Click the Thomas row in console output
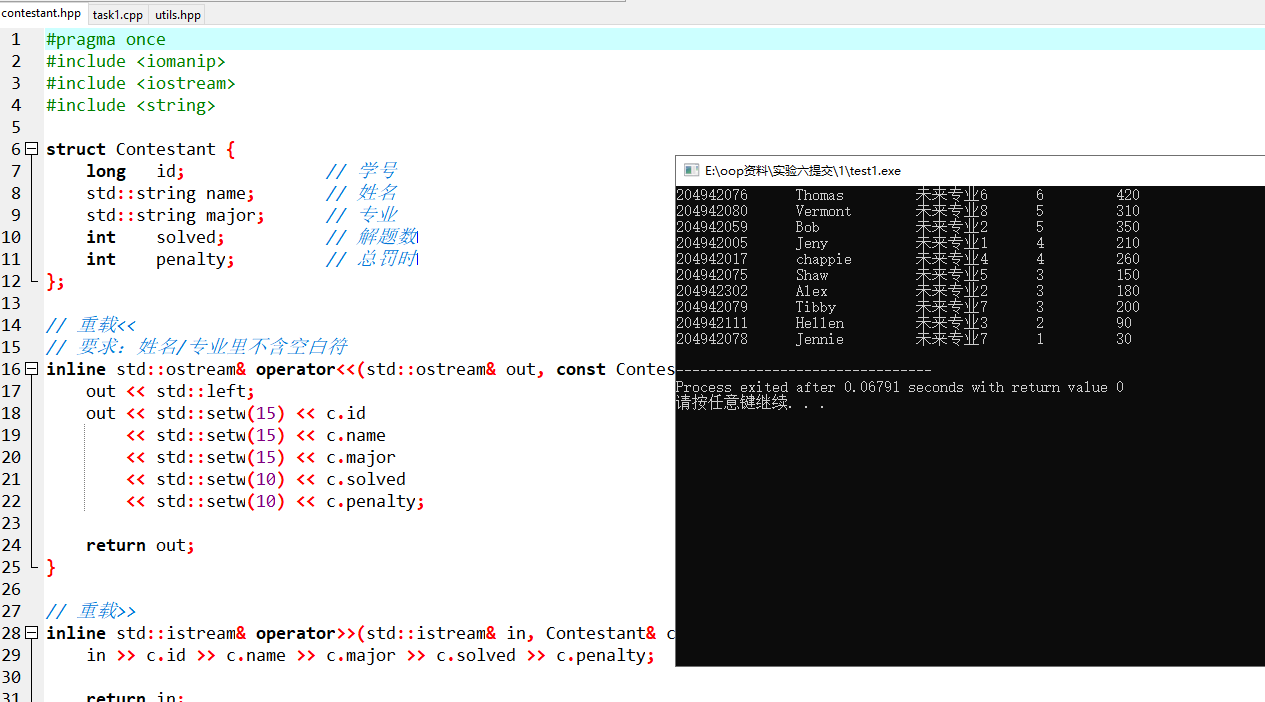The height and width of the screenshot is (702, 1265). (821, 194)
